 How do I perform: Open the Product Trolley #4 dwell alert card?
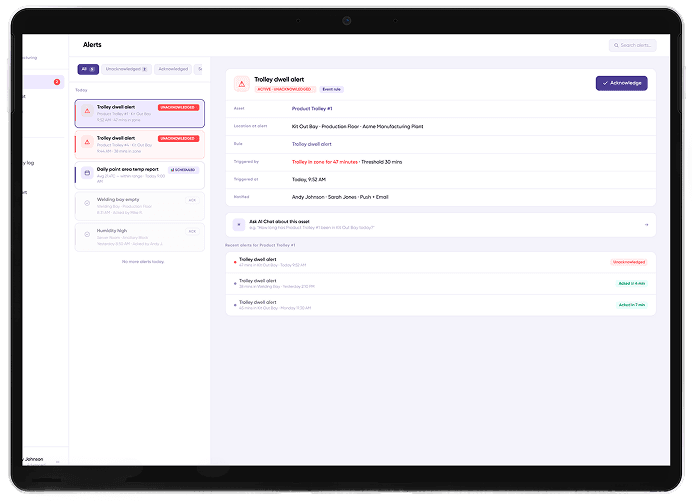[x=139, y=144]
